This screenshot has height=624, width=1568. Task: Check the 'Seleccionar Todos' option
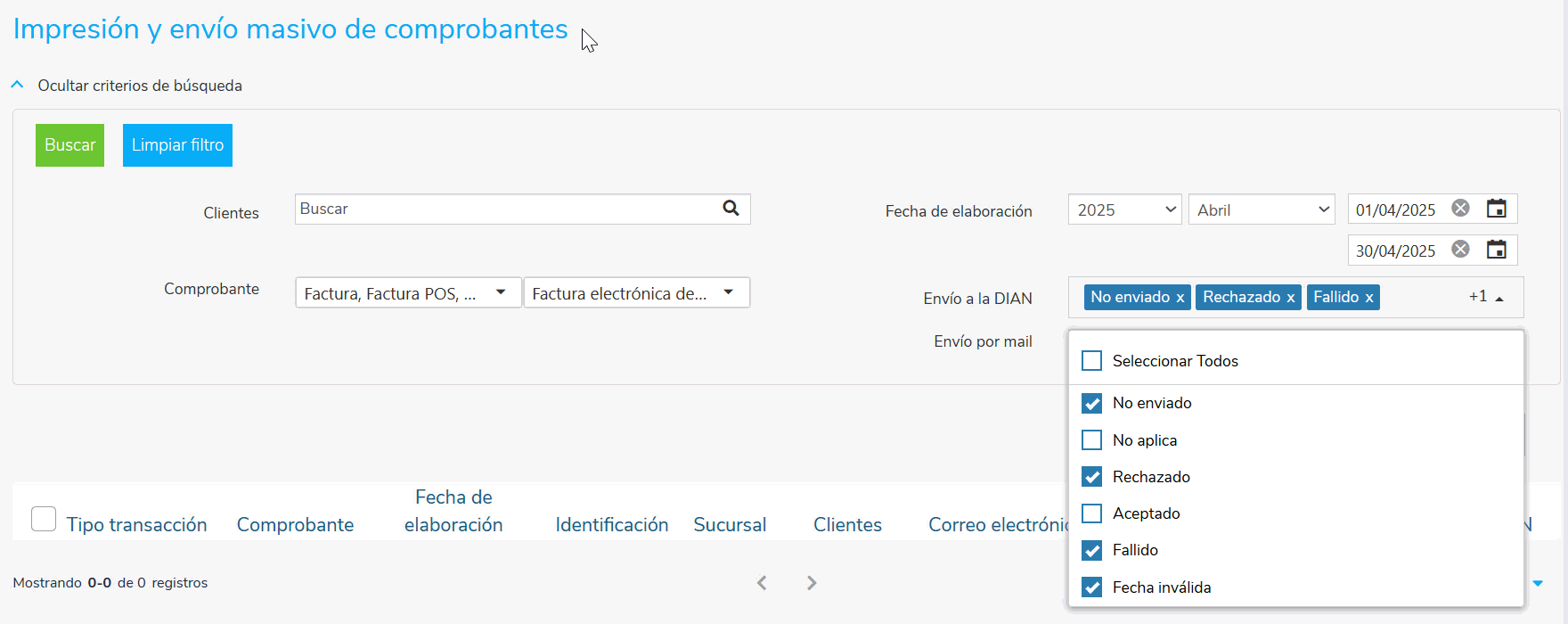click(x=1091, y=361)
